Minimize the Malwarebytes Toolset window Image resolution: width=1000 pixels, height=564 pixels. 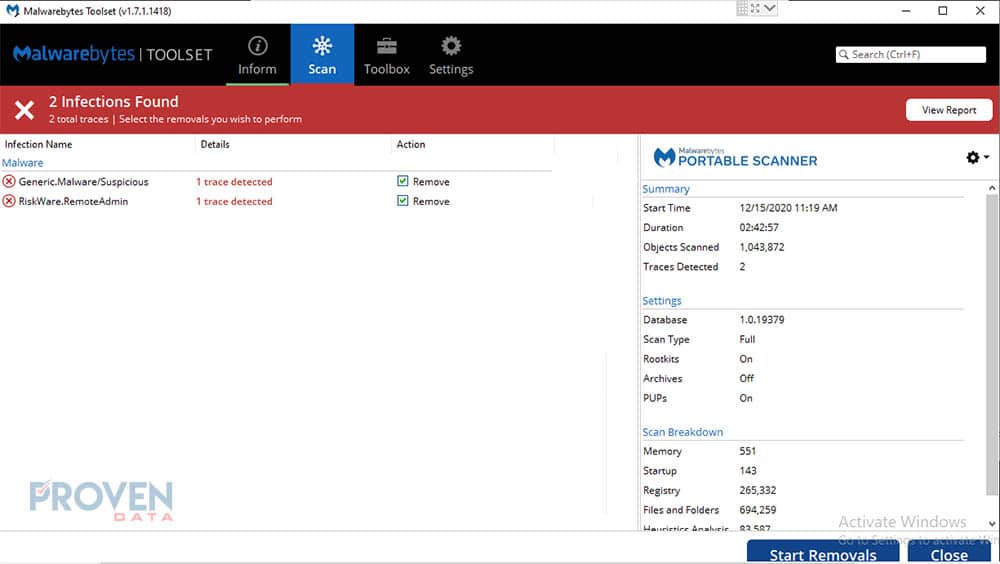906,11
